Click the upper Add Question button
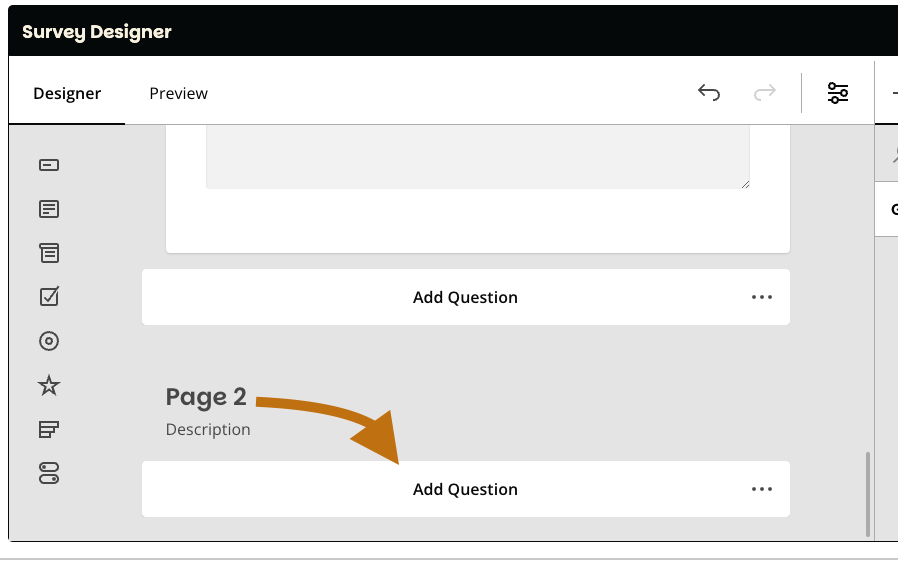 point(465,297)
